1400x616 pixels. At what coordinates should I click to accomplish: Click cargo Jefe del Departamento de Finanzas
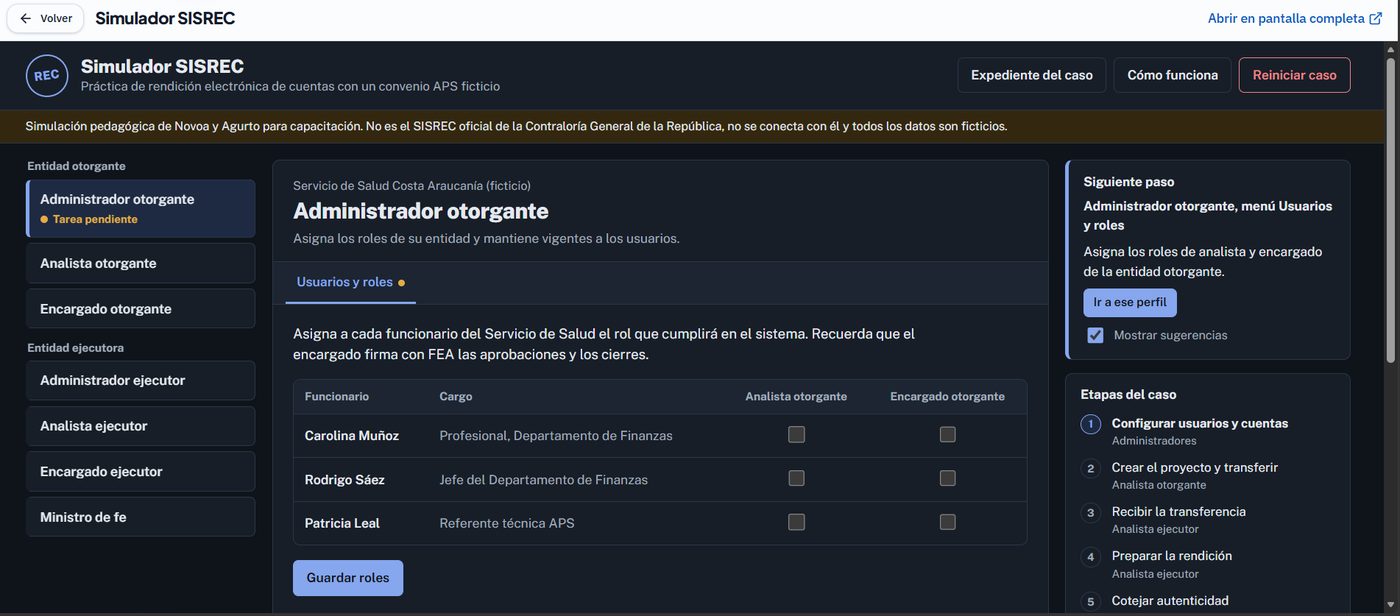point(544,480)
